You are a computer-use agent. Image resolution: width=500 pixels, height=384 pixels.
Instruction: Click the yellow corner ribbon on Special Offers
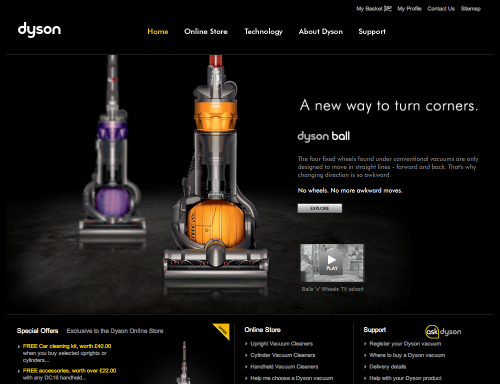[x=223, y=330]
